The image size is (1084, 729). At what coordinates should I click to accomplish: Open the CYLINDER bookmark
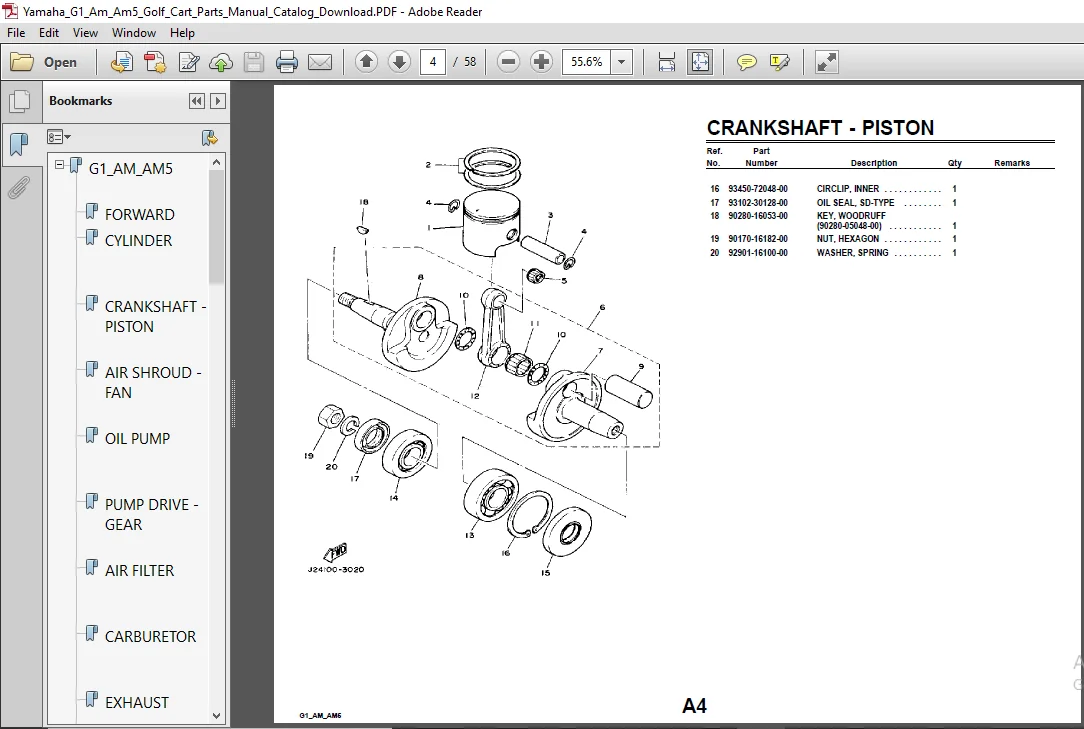coord(138,241)
